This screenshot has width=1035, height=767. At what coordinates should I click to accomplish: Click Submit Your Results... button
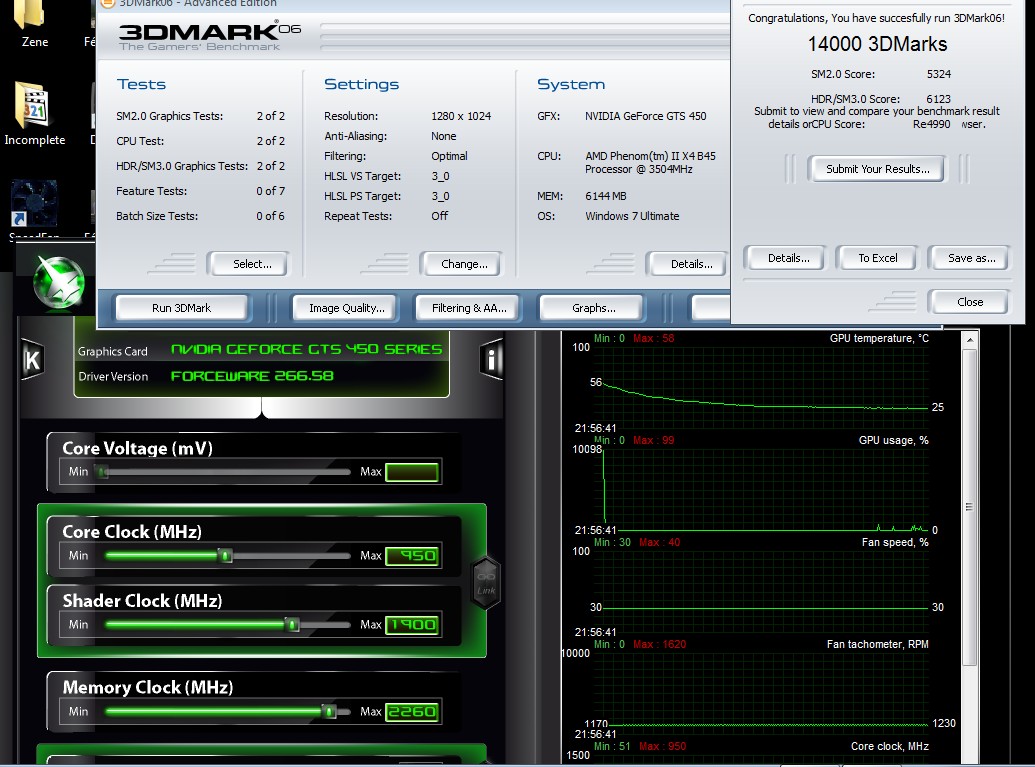[877, 169]
